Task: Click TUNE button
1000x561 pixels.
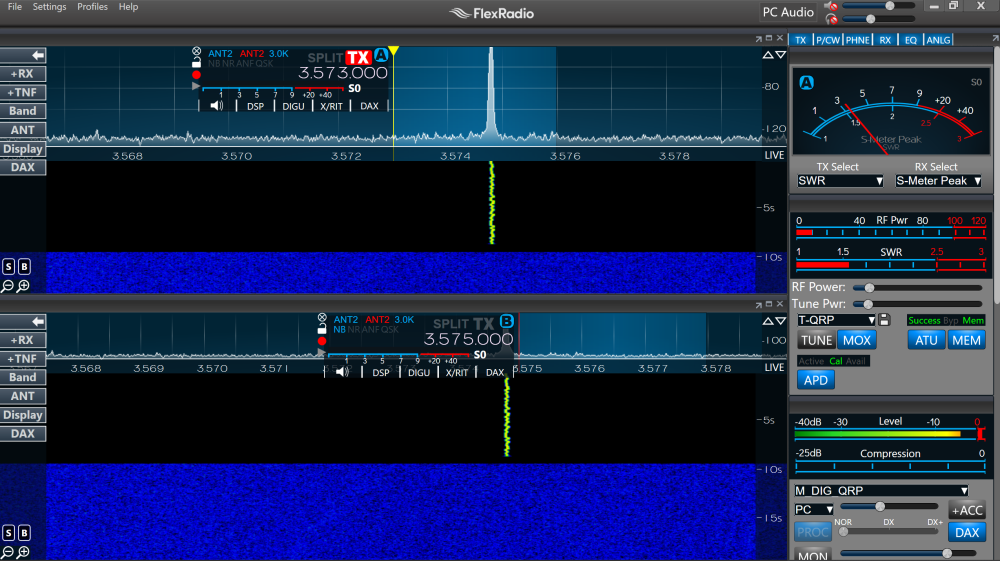Action: [x=816, y=340]
